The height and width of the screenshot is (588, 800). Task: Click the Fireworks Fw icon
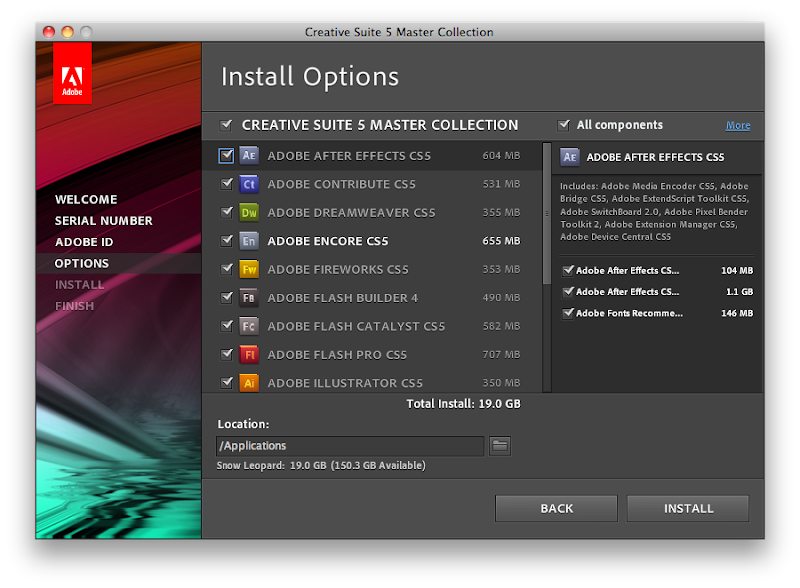[x=249, y=269]
